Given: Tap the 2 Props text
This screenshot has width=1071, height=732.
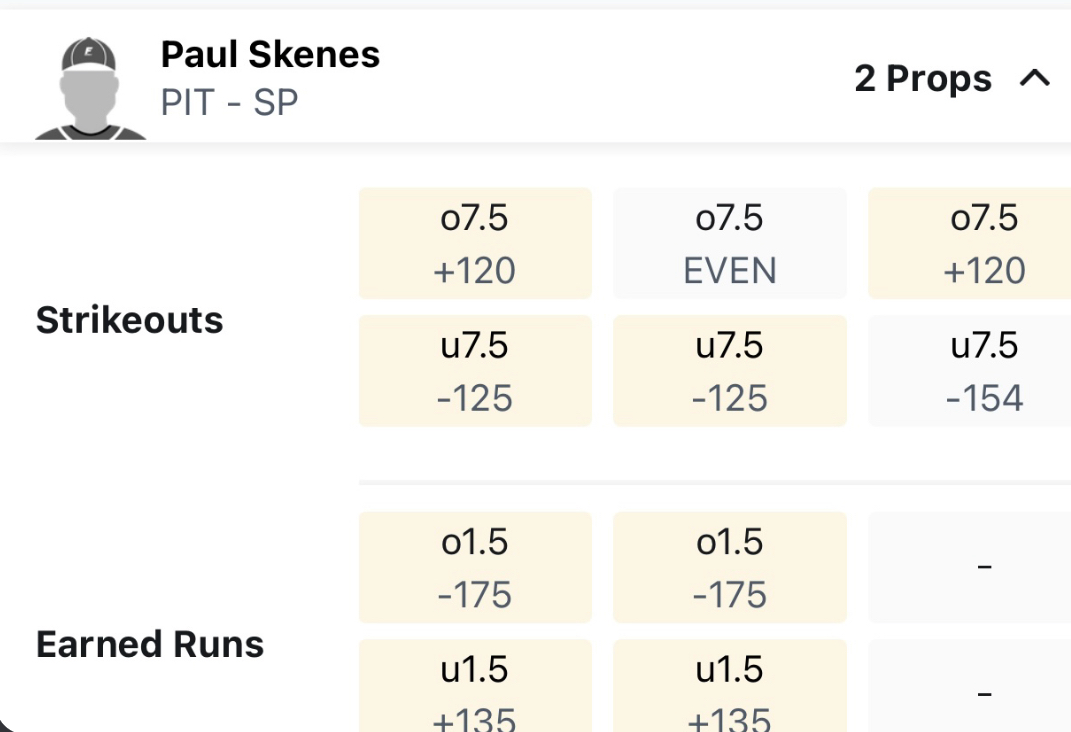Looking at the screenshot, I should pos(923,78).
